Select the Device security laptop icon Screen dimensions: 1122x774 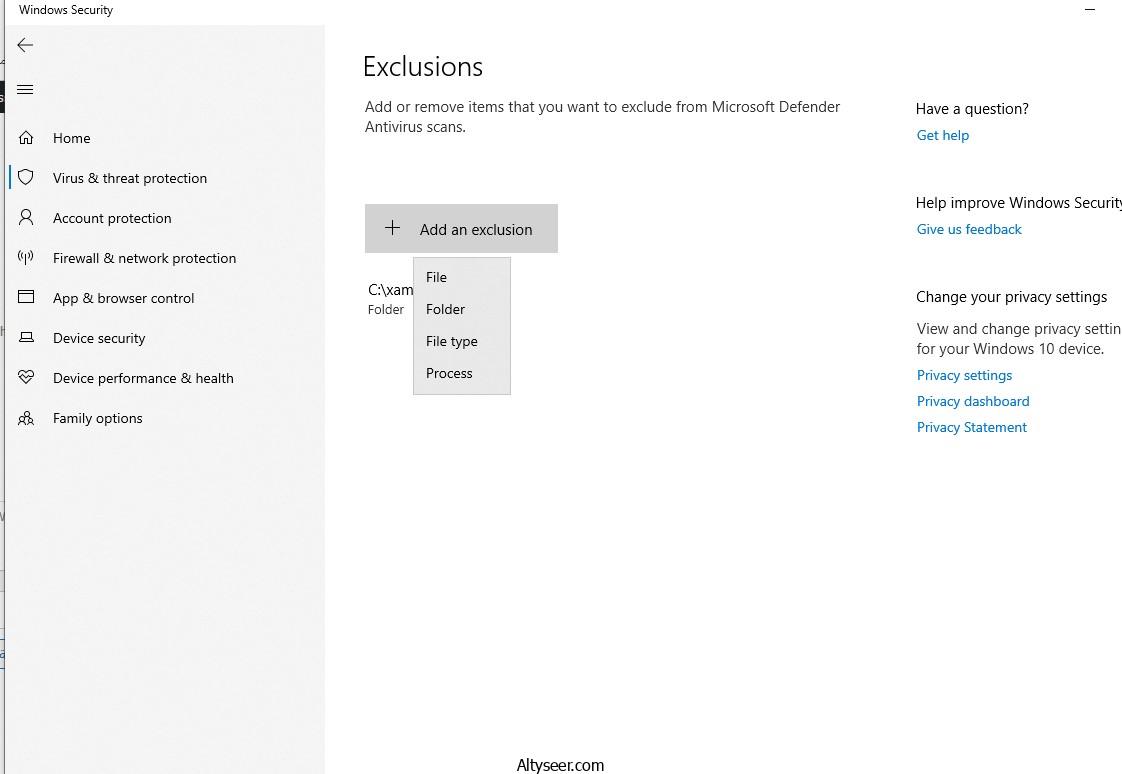pos(26,338)
